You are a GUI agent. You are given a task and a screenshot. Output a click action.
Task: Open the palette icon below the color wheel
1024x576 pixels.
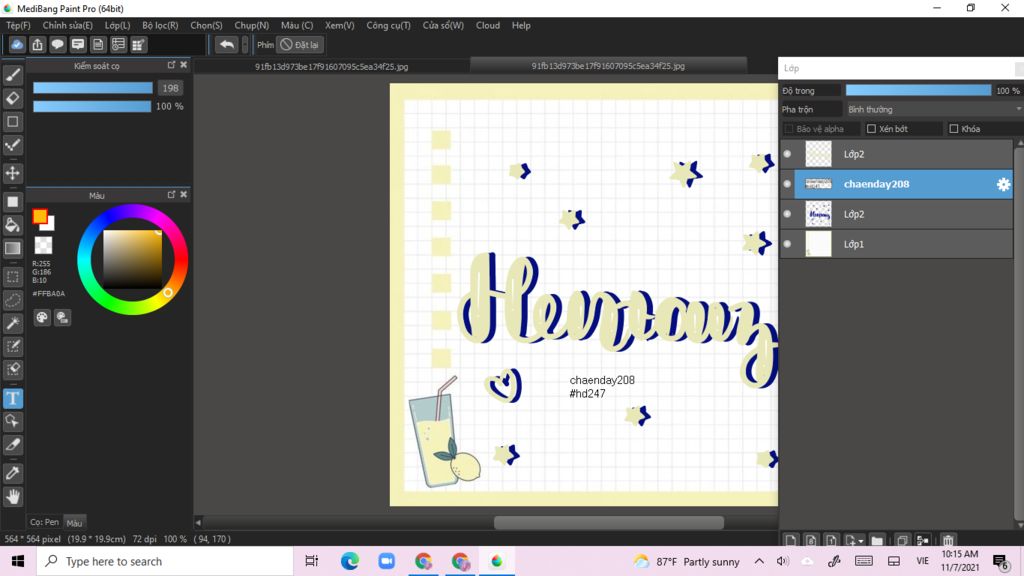[42, 317]
